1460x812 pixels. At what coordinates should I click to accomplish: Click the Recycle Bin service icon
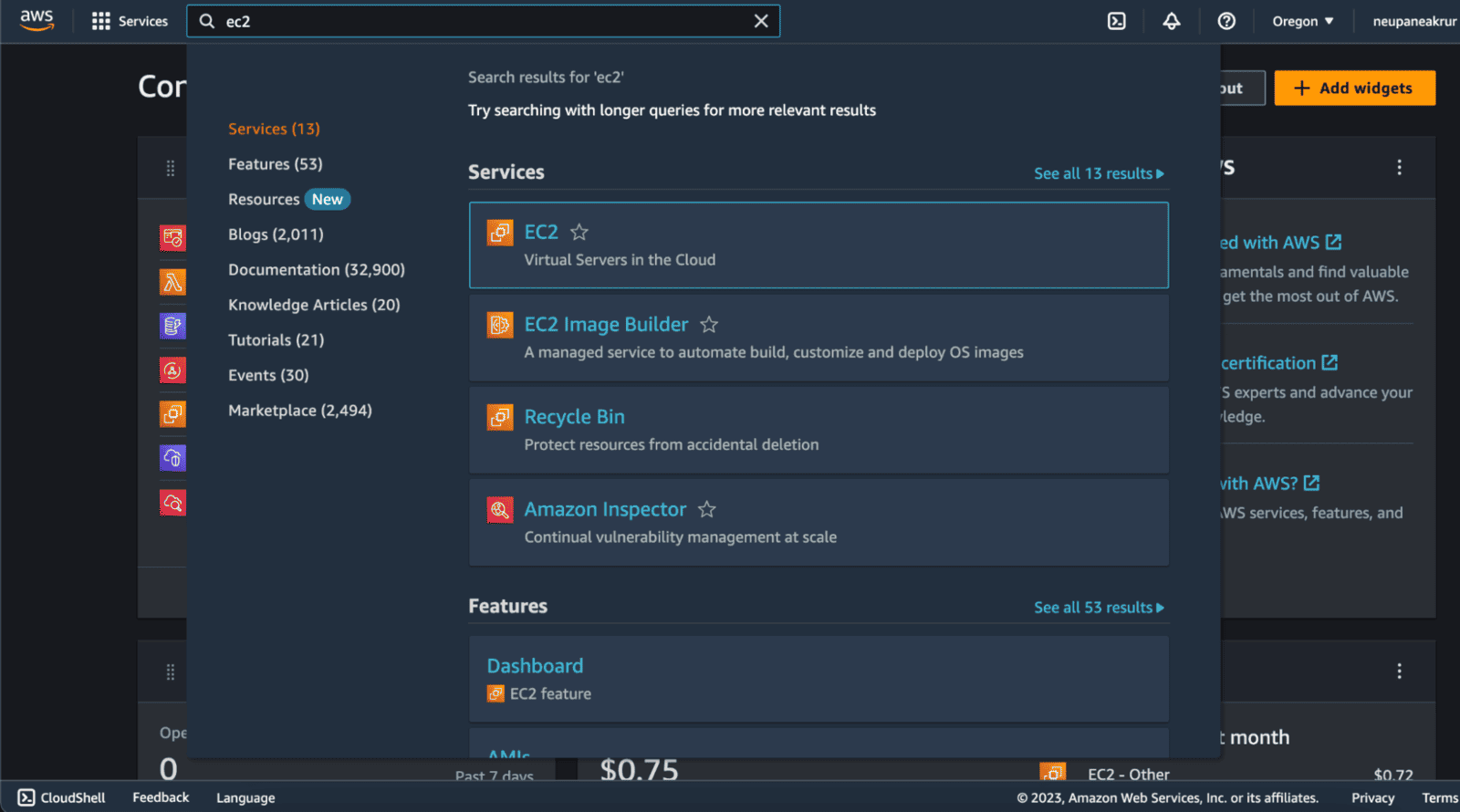pyautogui.click(x=500, y=417)
